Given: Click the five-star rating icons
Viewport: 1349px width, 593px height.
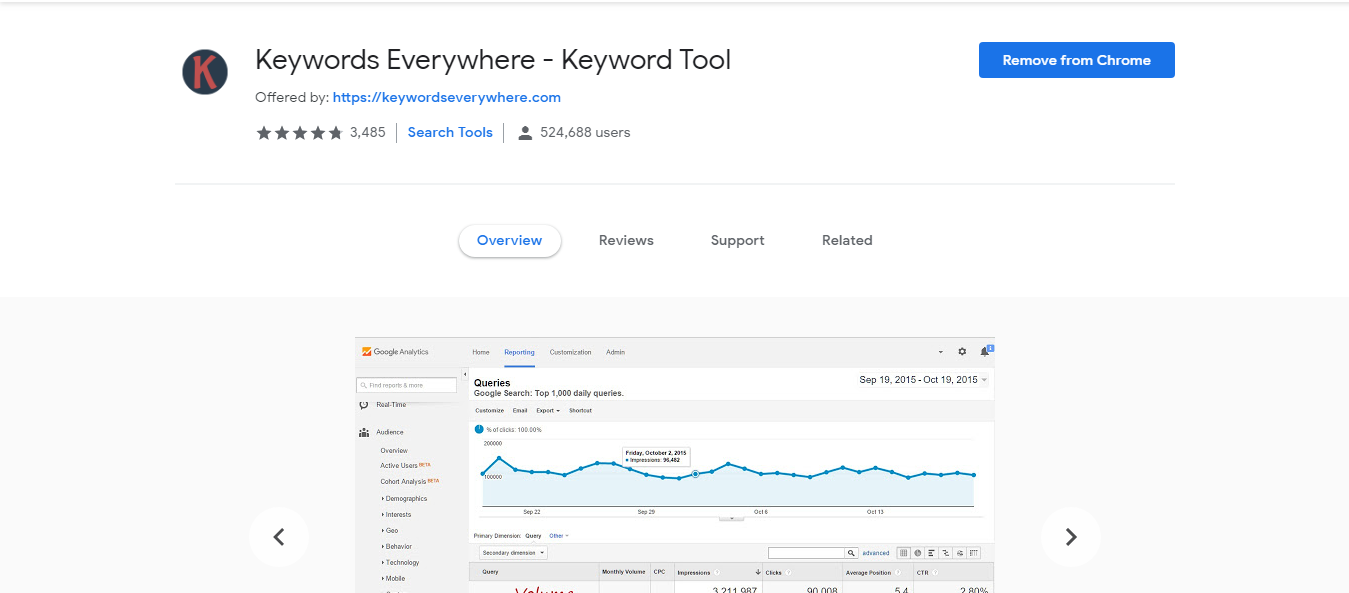Looking at the screenshot, I should (300, 132).
